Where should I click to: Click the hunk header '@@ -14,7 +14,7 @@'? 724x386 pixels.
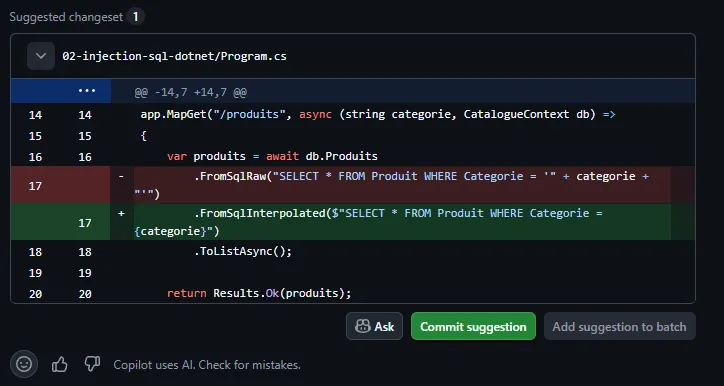190,92
